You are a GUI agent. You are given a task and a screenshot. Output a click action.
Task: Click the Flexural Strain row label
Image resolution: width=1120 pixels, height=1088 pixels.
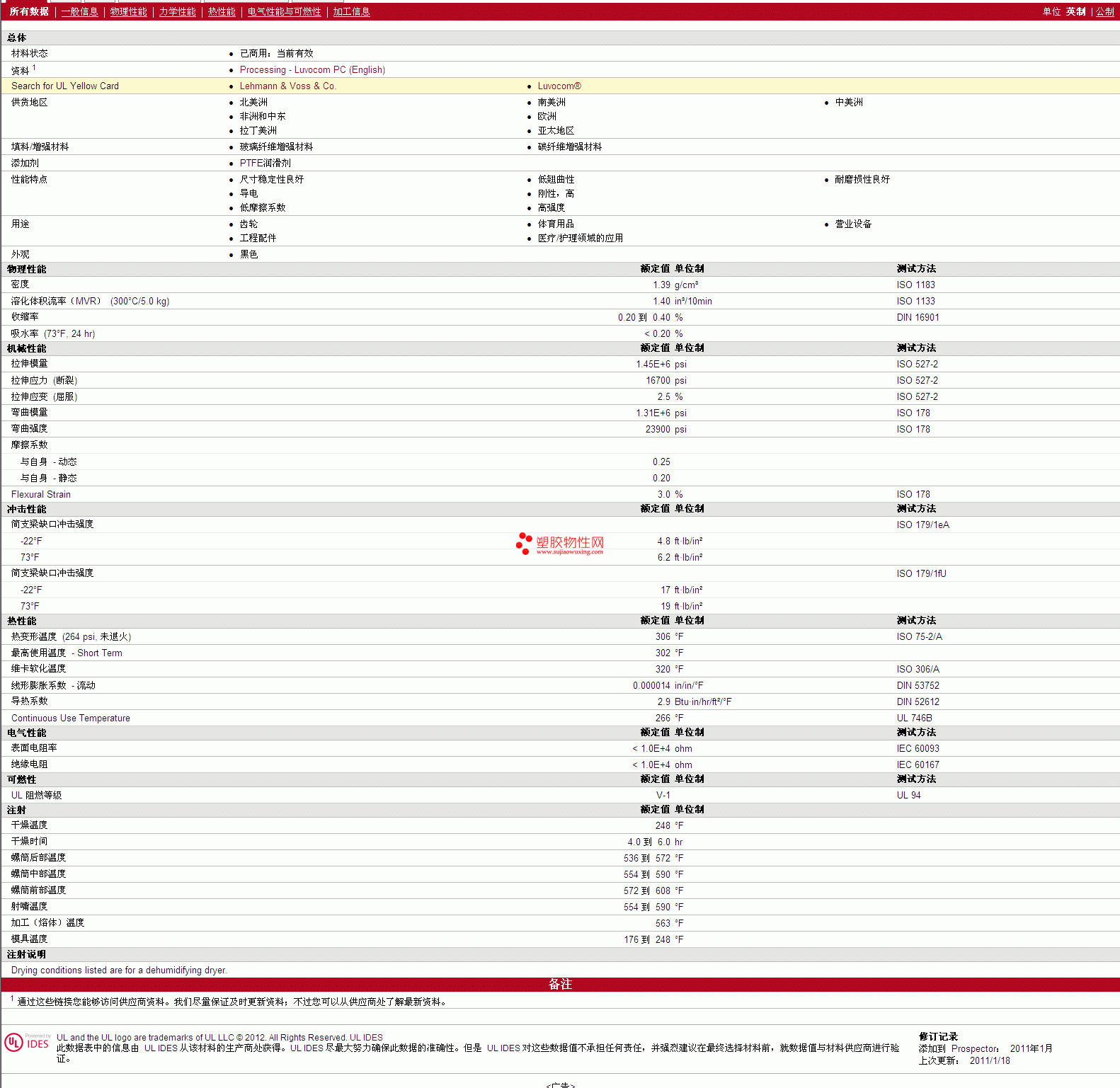41,494
